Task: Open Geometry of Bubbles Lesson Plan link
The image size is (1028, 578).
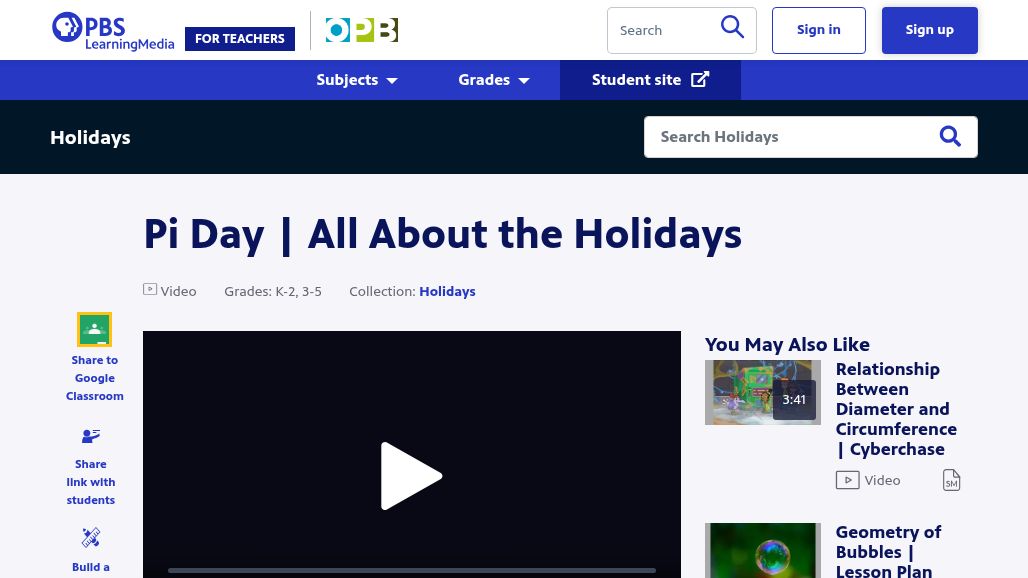Action: pos(888,552)
